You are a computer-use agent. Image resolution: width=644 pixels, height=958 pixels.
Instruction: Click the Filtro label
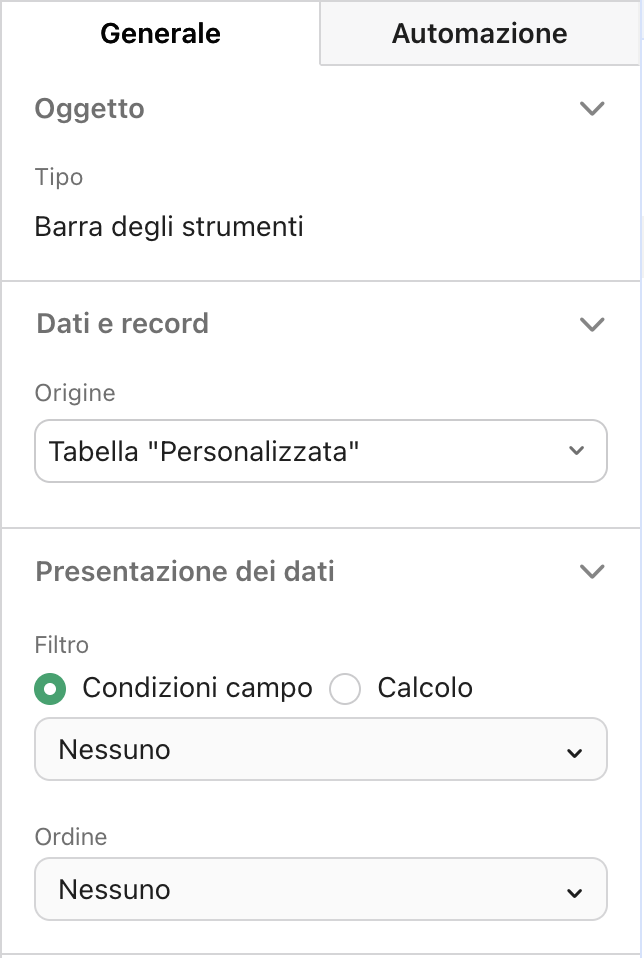tap(61, 645)
